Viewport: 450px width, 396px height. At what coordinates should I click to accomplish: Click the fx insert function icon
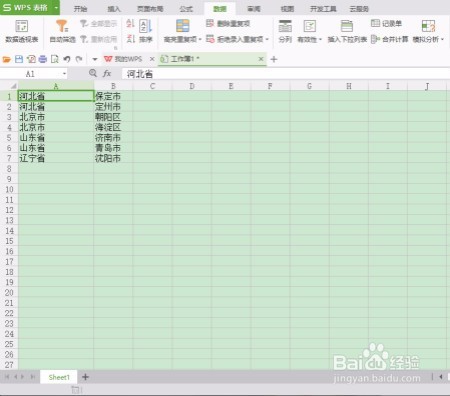click(x=107, y=74)
